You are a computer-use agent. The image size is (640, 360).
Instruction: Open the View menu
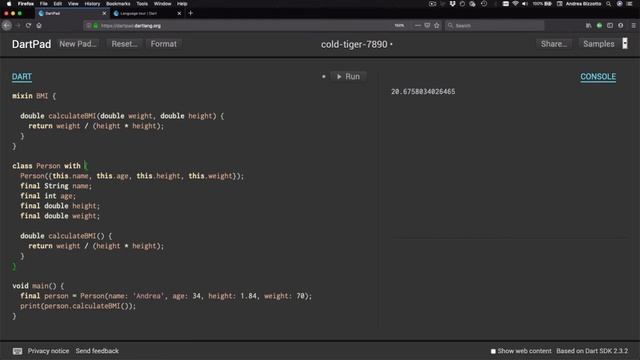coord(73,4)
